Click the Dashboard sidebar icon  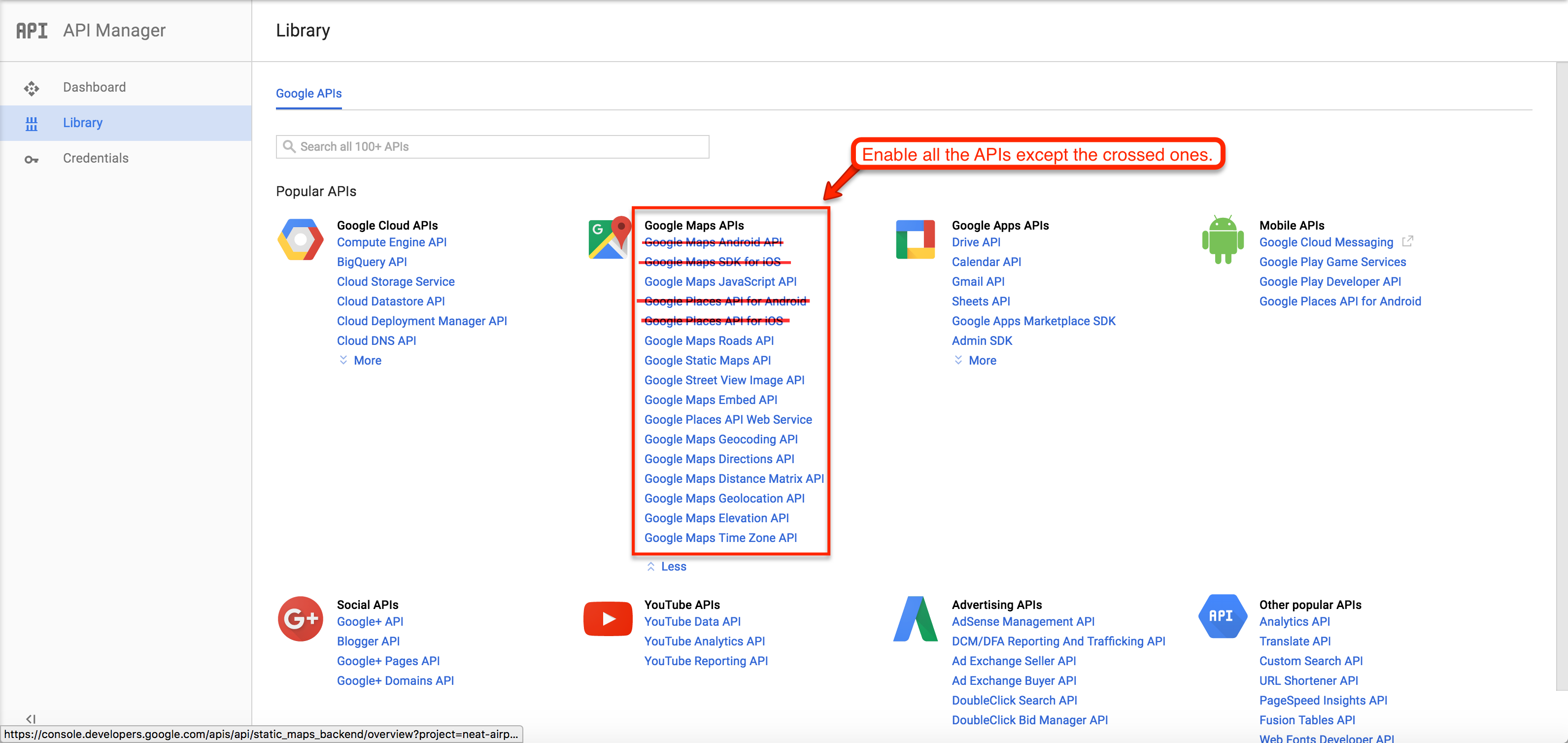pos(32,88)
